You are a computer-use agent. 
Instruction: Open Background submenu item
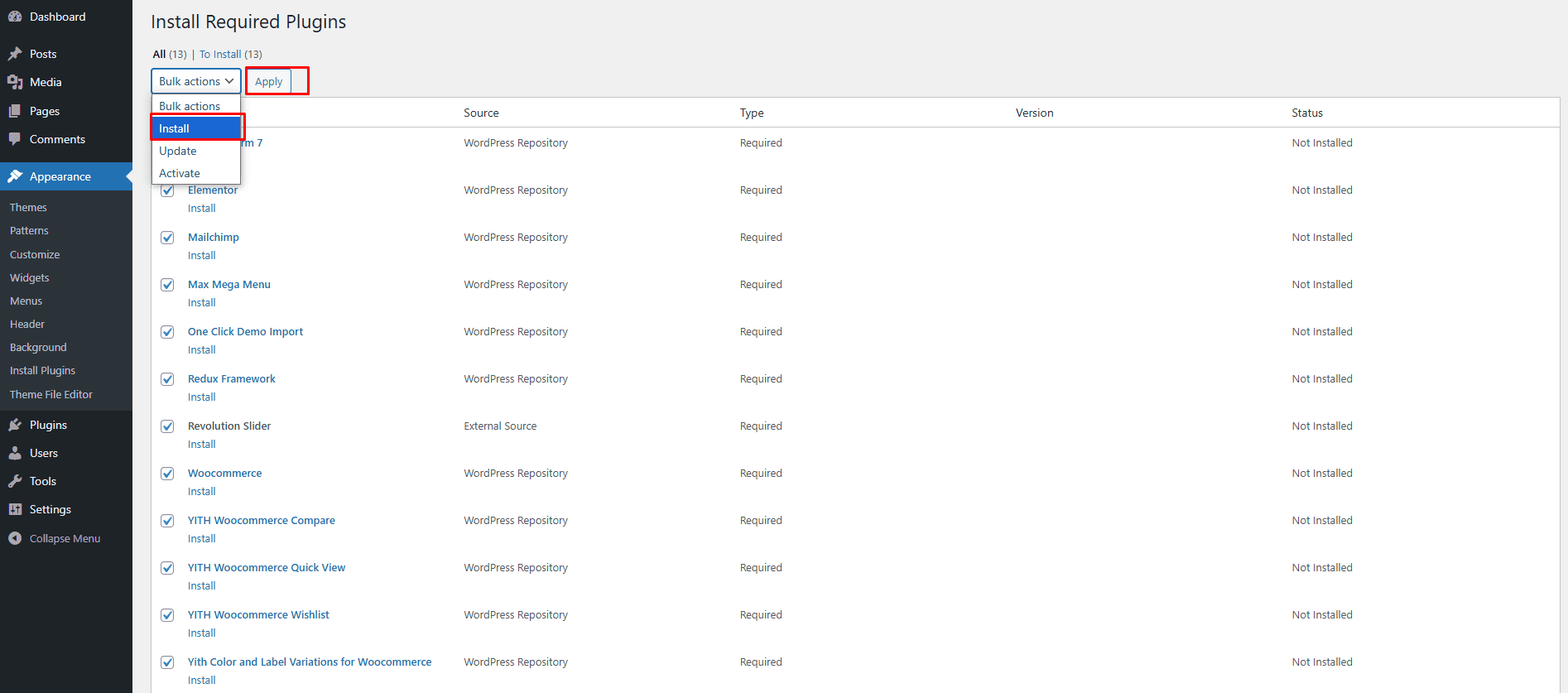pyautogui.click(x=38, y=347)
